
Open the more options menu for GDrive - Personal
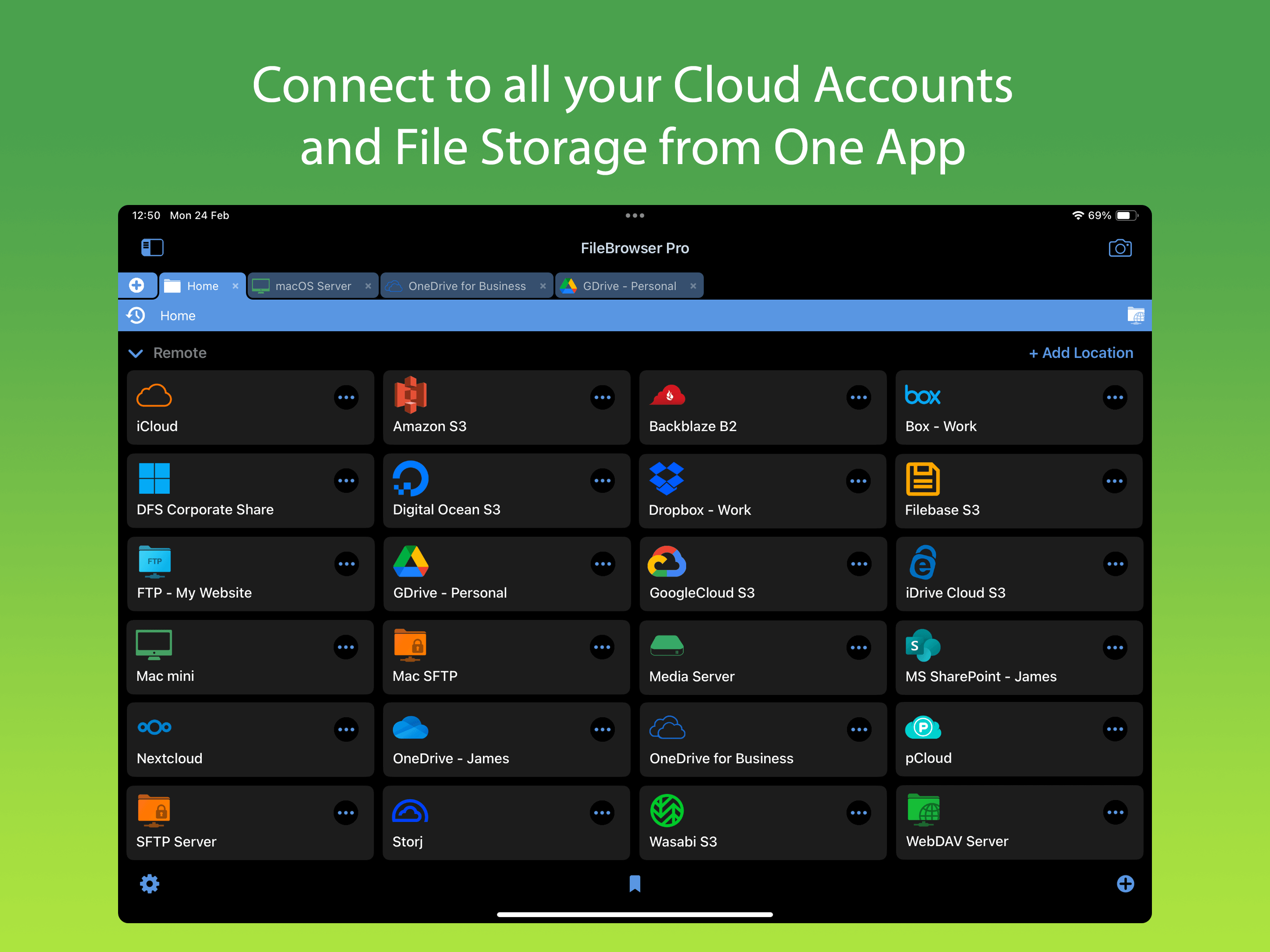point(603,564)
